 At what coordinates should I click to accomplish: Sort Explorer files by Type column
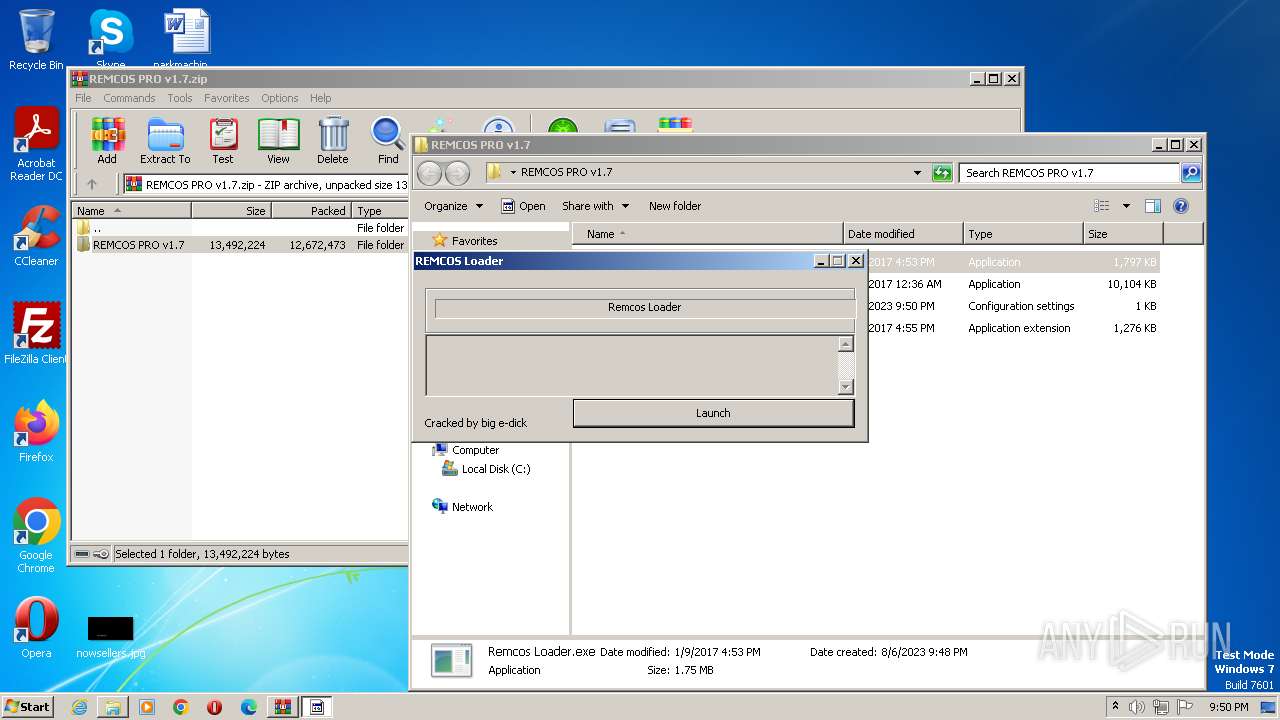pyautogui.click(x=1023, y=234)
